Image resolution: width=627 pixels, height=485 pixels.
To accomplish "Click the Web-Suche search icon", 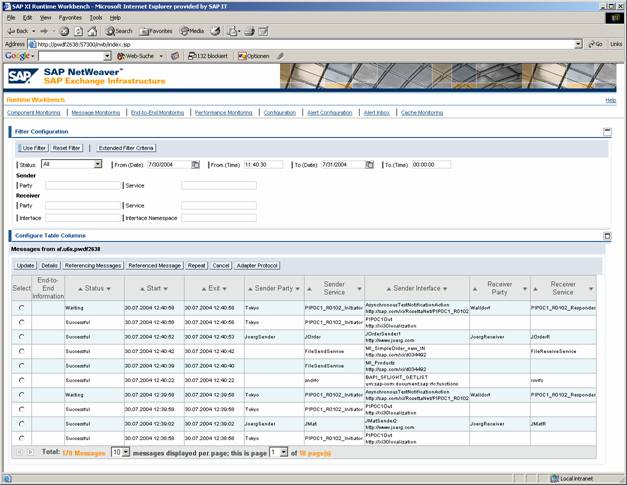I will tap(135, 56).
